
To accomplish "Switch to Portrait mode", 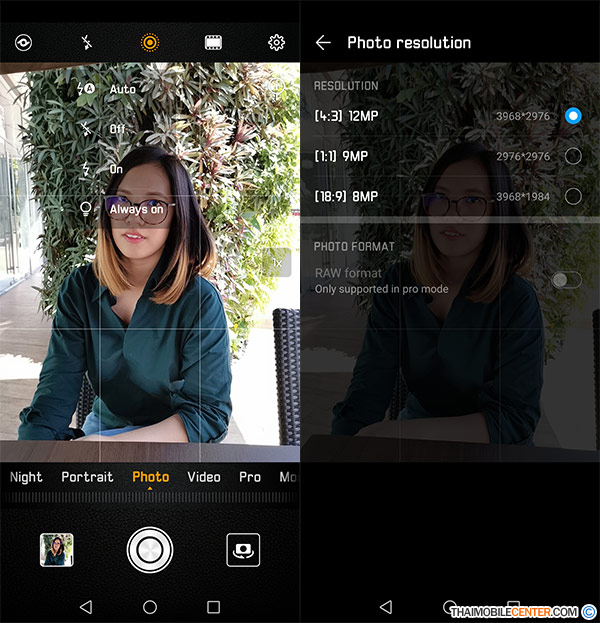I will [87, 477].
